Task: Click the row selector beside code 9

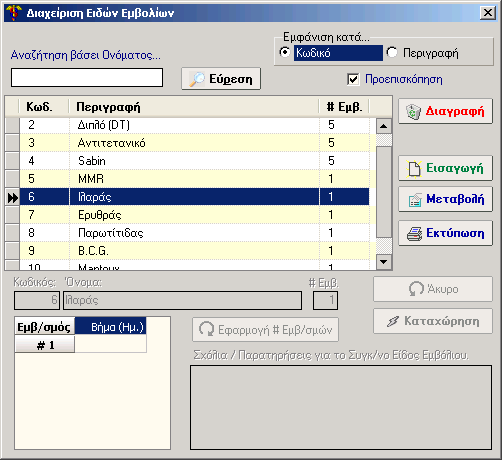Action: [12, 251]
